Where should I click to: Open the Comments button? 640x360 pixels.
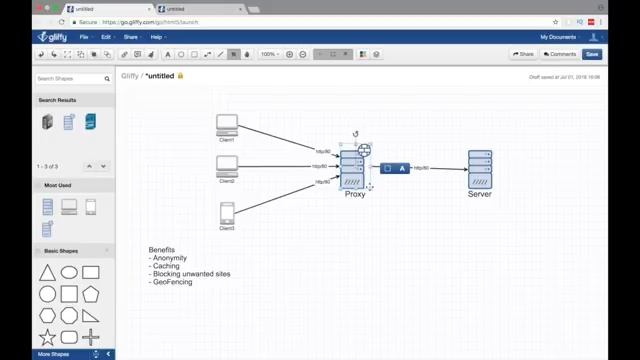point(560,54)
